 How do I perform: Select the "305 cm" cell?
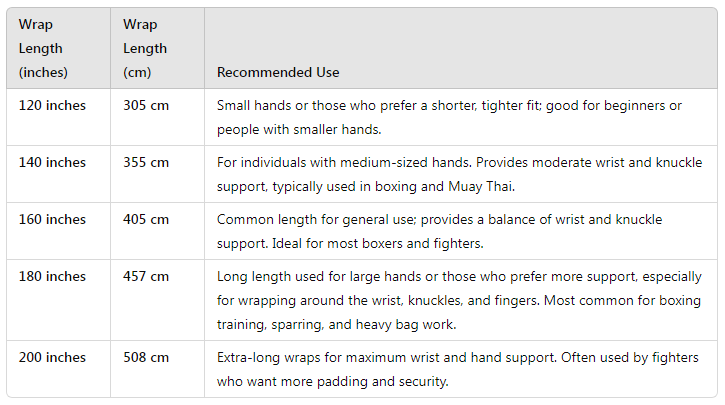coord(145,105)
